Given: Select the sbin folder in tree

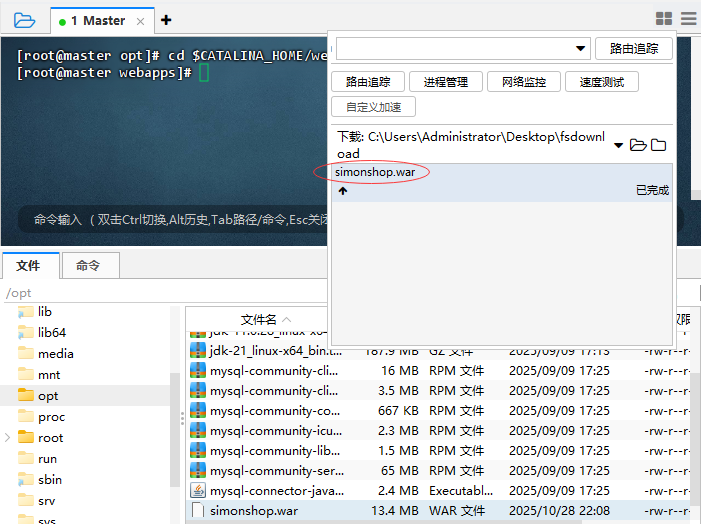Looking at the screenshot, I should [x=50, y=480].
